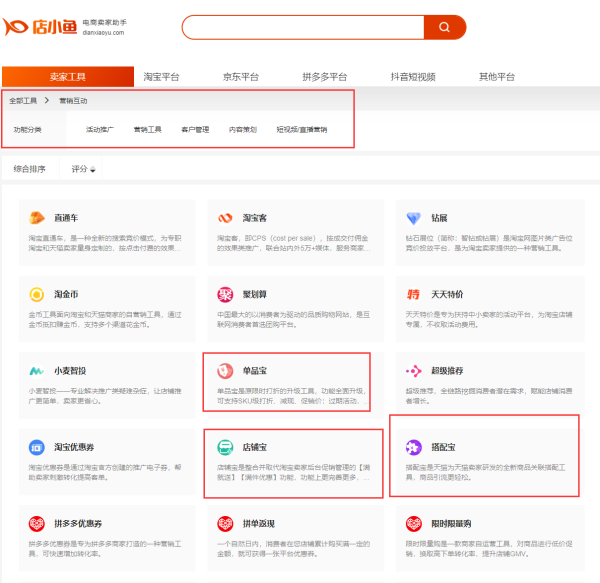
Task: Click the 小麦智投 icon
Action: point(37,371)
